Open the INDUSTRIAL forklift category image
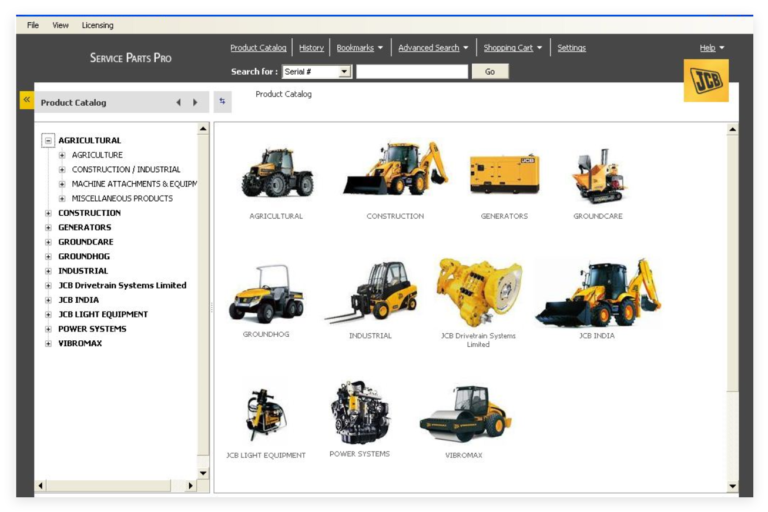The image size is (768, 512). 371,293
